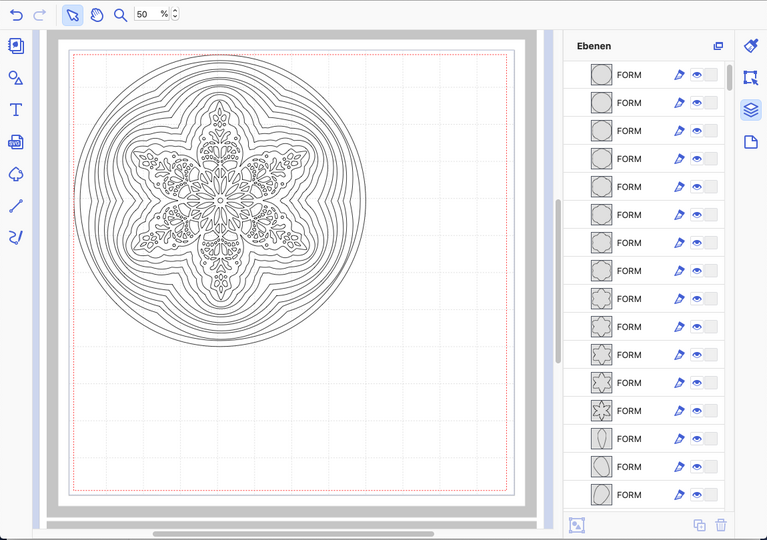767x540 pixels.
Task: Click the pen icon on the topmost FORM layer
Action: coord(679,75)
